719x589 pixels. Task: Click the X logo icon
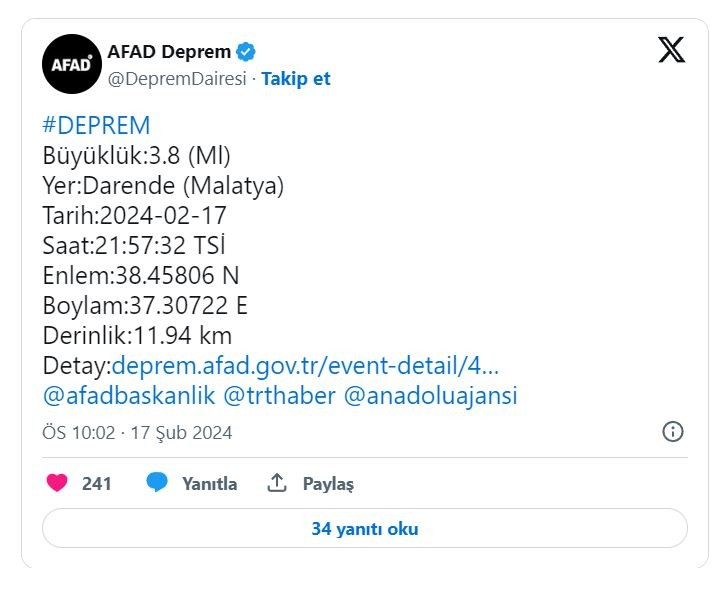pyautogui.click(x=671, y=50)
